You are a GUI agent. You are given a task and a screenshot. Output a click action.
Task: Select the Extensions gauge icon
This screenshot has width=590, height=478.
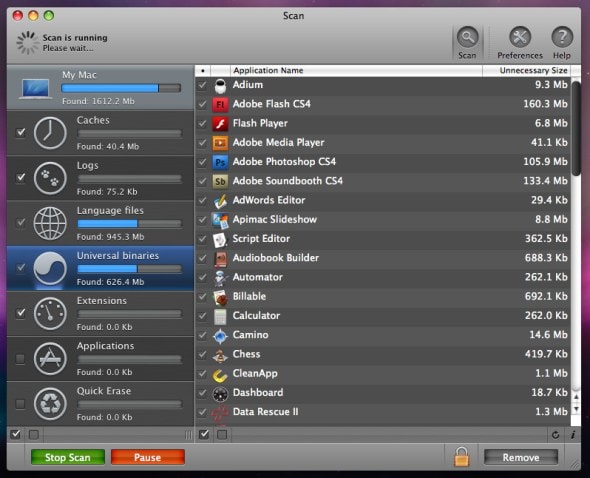pos(50,314)
